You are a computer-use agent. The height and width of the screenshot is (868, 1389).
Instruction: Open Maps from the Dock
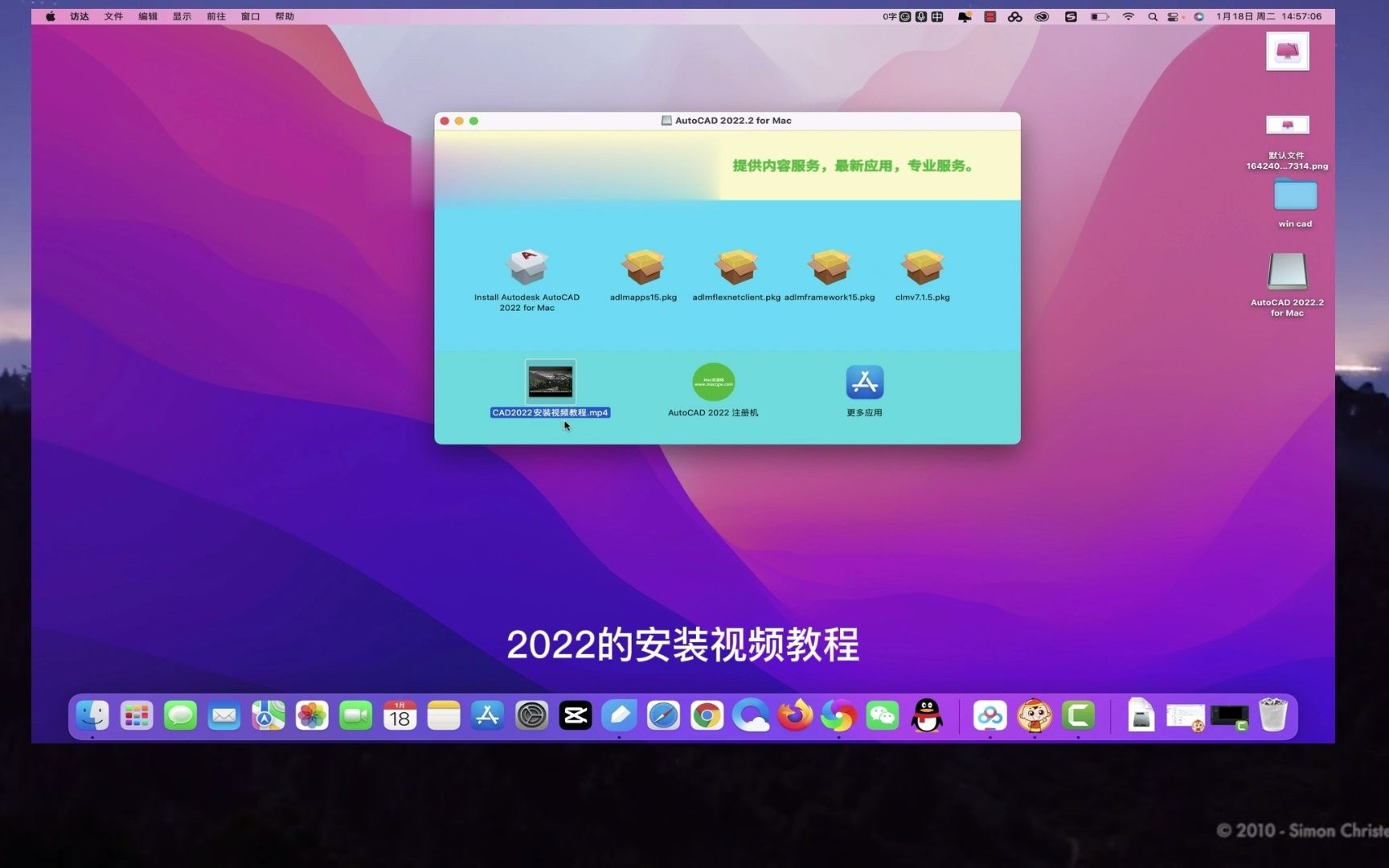coord(268,715)
